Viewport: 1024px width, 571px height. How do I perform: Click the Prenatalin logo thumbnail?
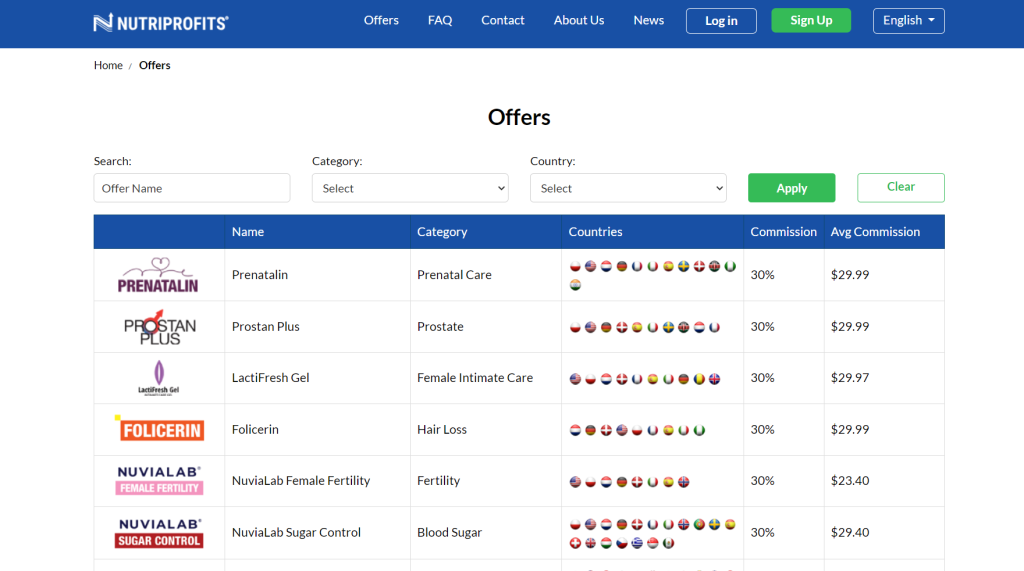pyautogui.click(x=158, y=275)
